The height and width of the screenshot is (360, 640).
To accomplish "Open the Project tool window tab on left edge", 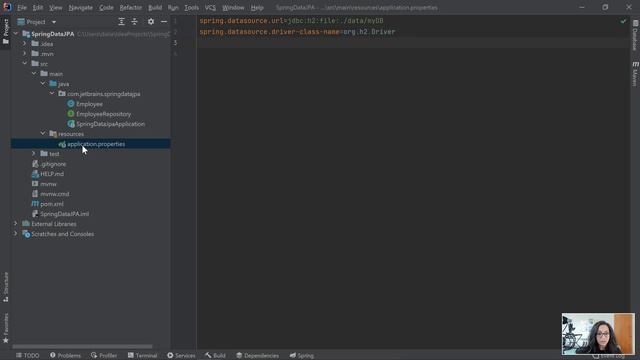I will tap(6, 32).
